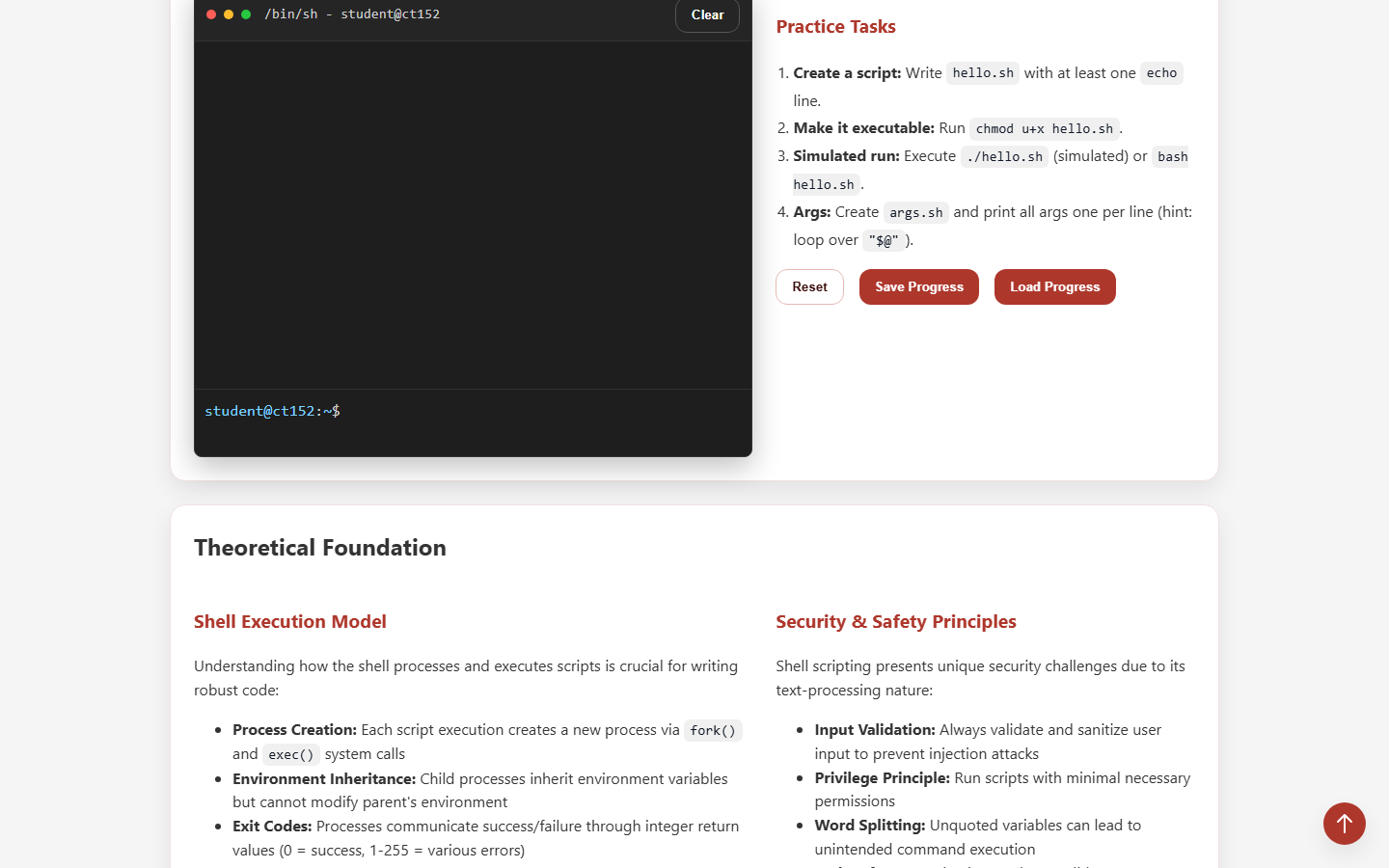Click the red close circle on the terminal title bar
1389x868 pixels.
(x=210, y=14)
